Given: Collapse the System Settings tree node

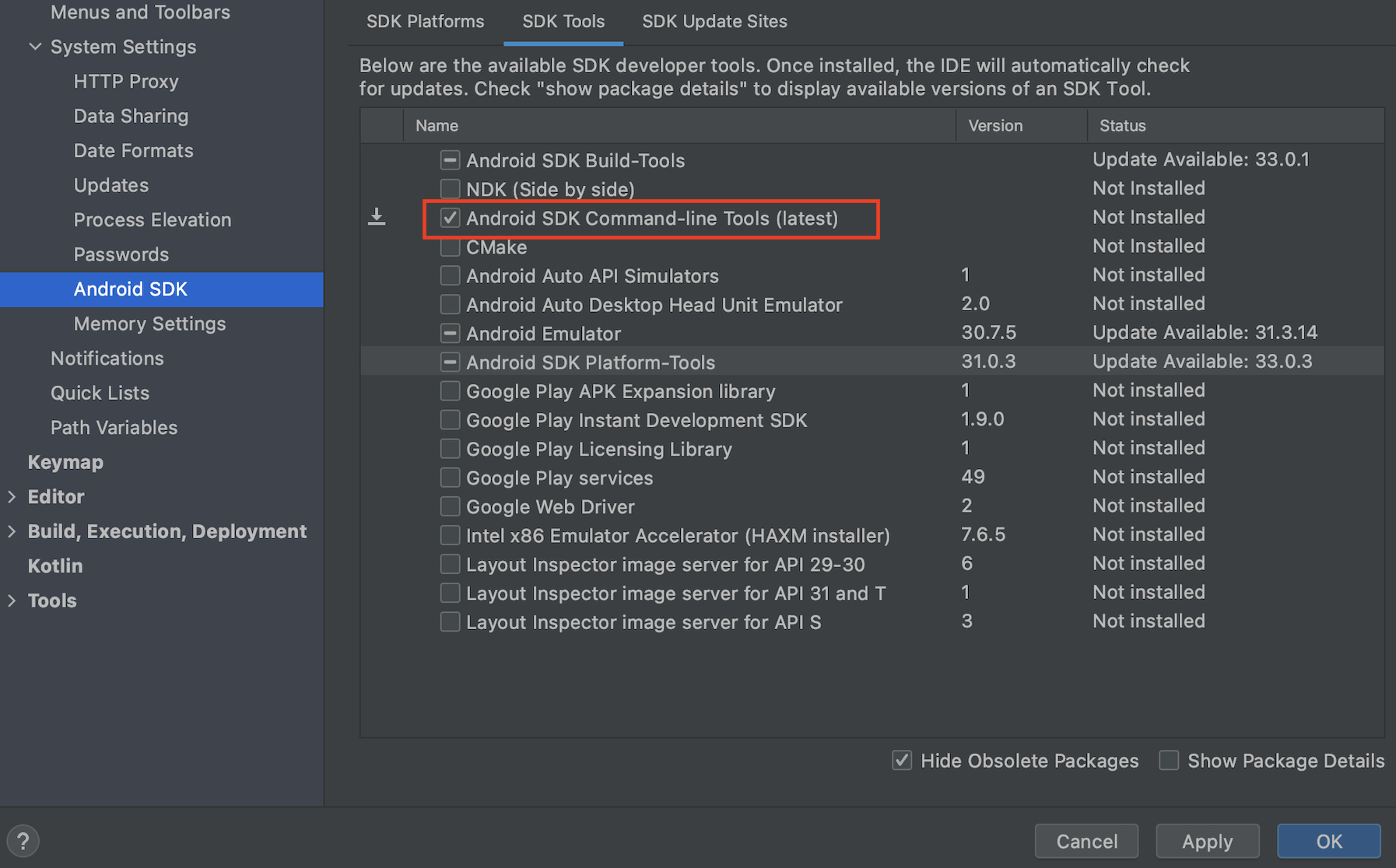Looking at the screenshot, I should 35,47.
